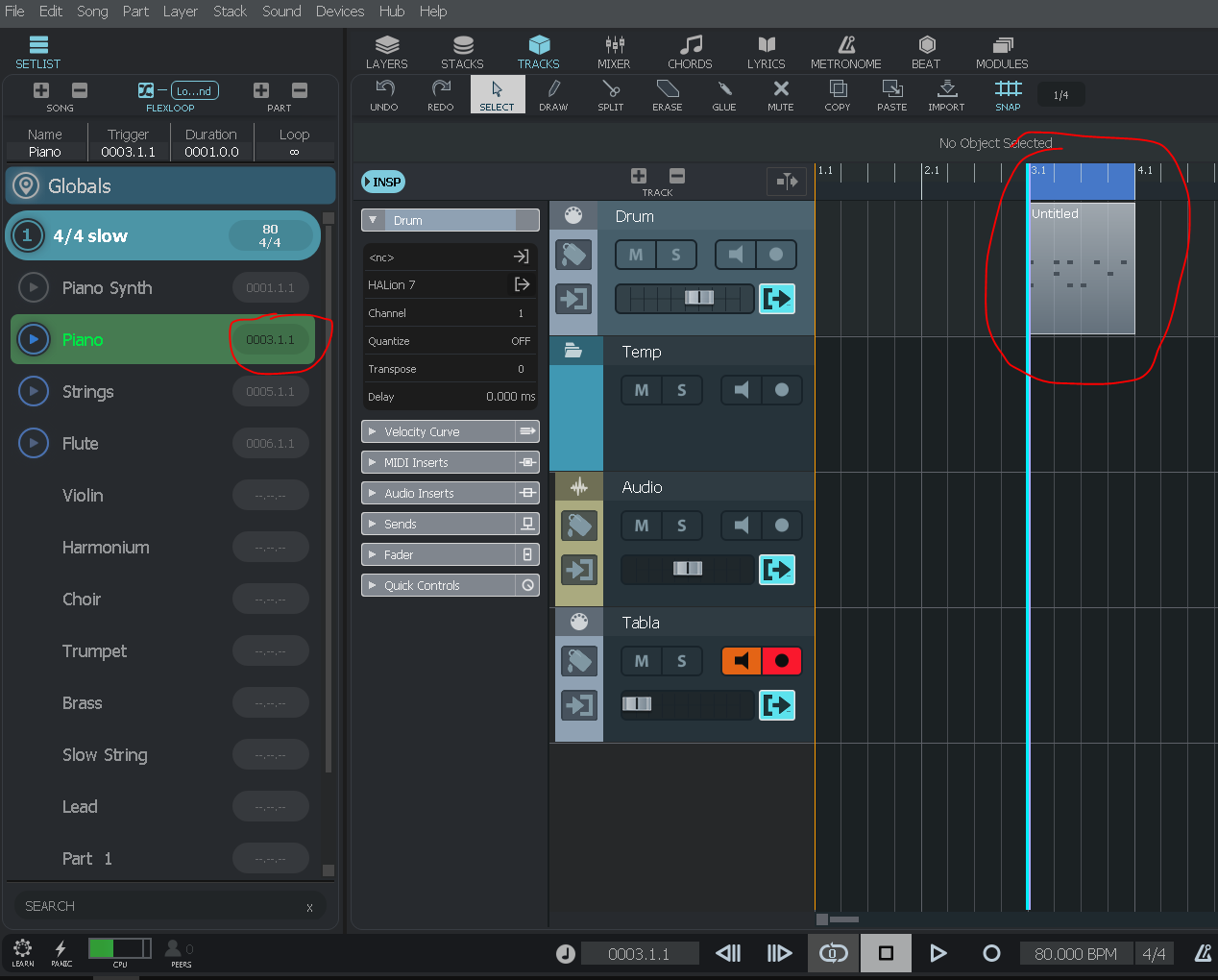Viewport: 1218px width, 980px height.
Task: Pick the Glue tool
Action: 724,94
